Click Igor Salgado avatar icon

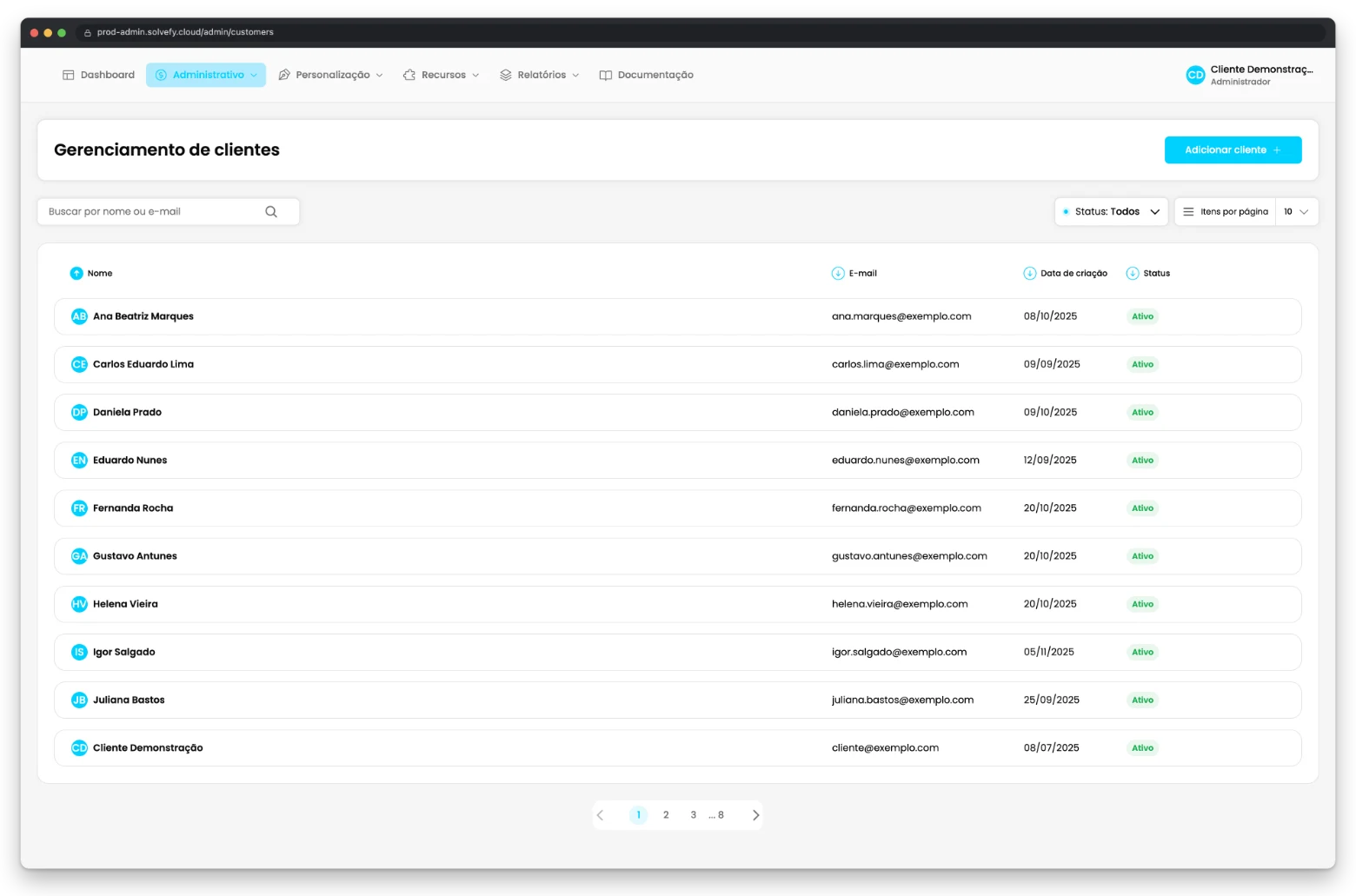click(79, 652)
